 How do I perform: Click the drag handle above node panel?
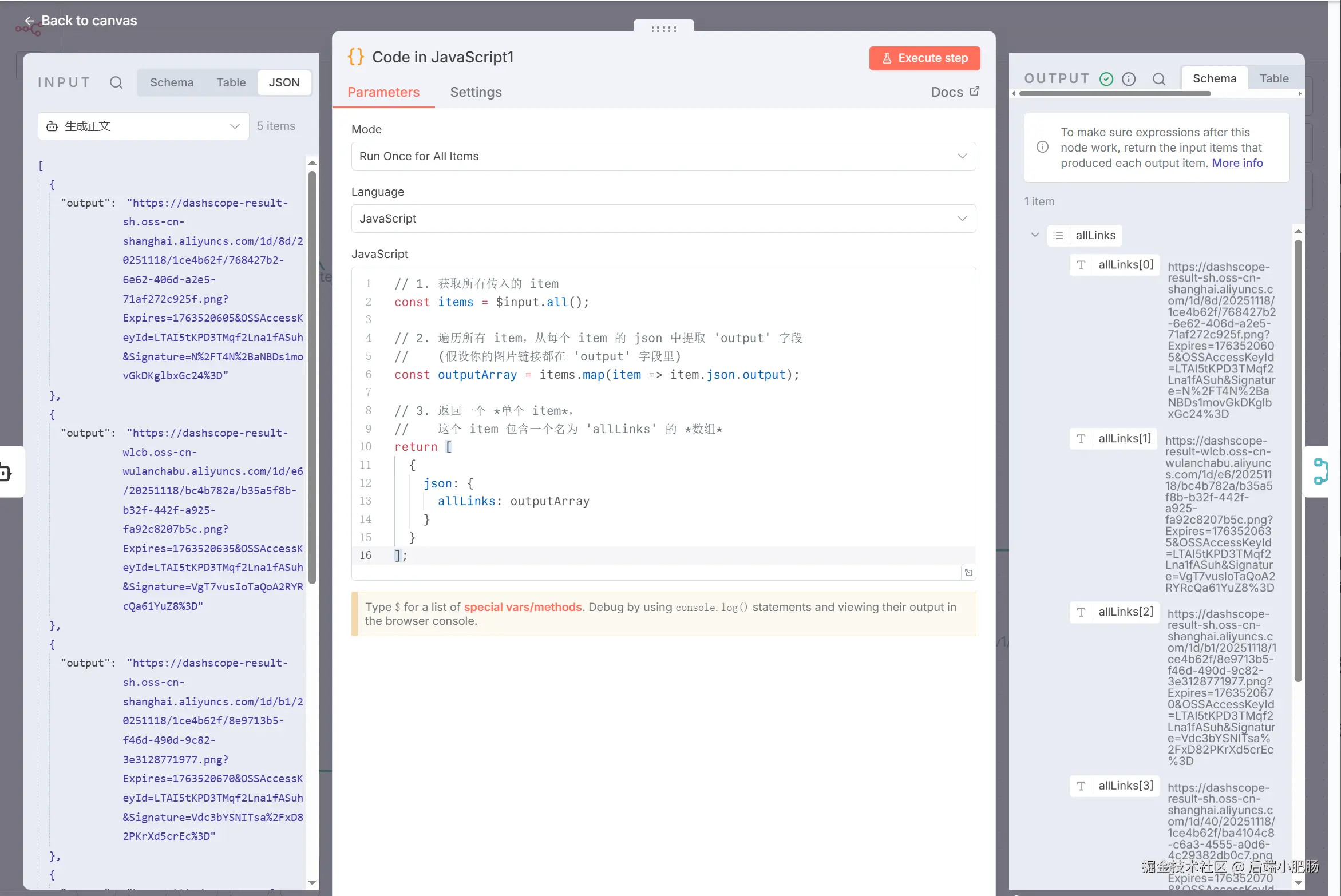pos(663,29)
